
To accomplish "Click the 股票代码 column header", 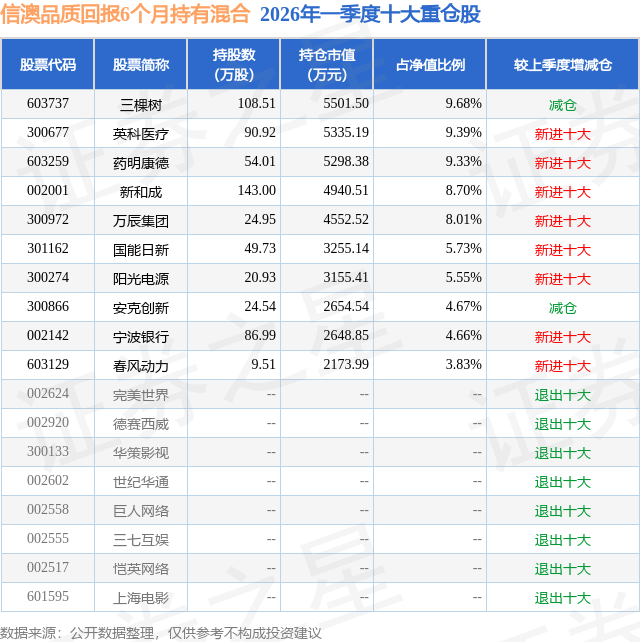I will click(48, 65).
